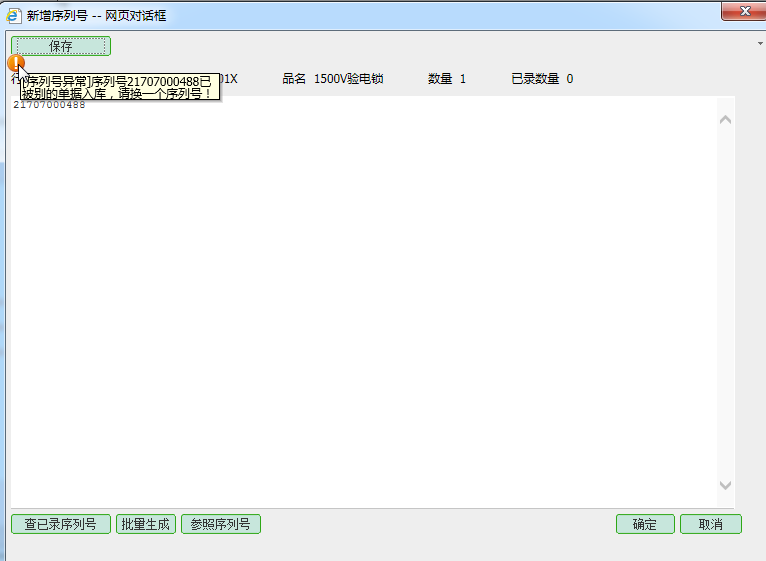766x561 pixels.
Task: Click the dialog title 新增序列号 -- 网页对话框
Action: coord(96,16)
